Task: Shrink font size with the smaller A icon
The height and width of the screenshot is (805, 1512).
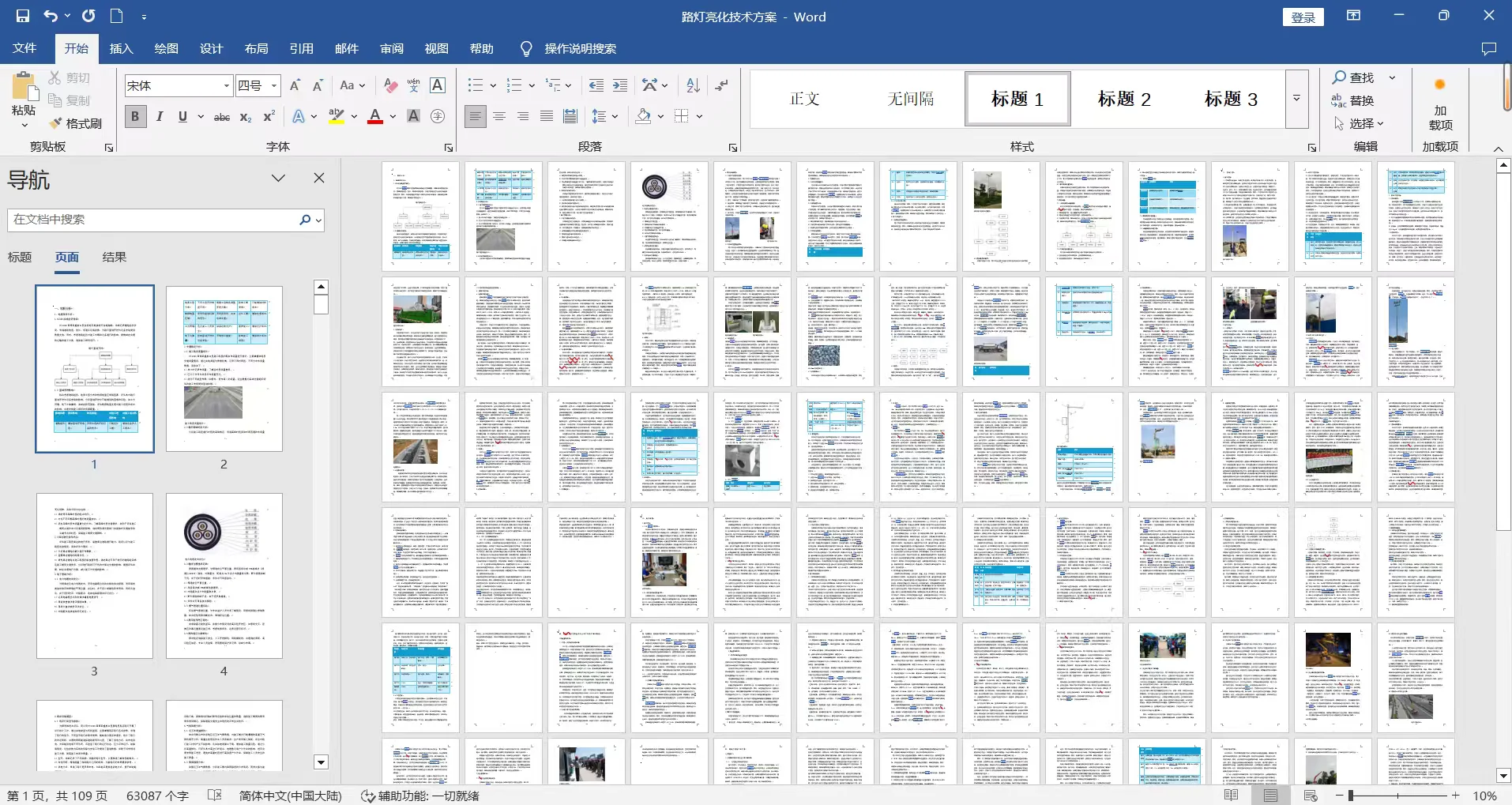Action: tap(318, 85)
